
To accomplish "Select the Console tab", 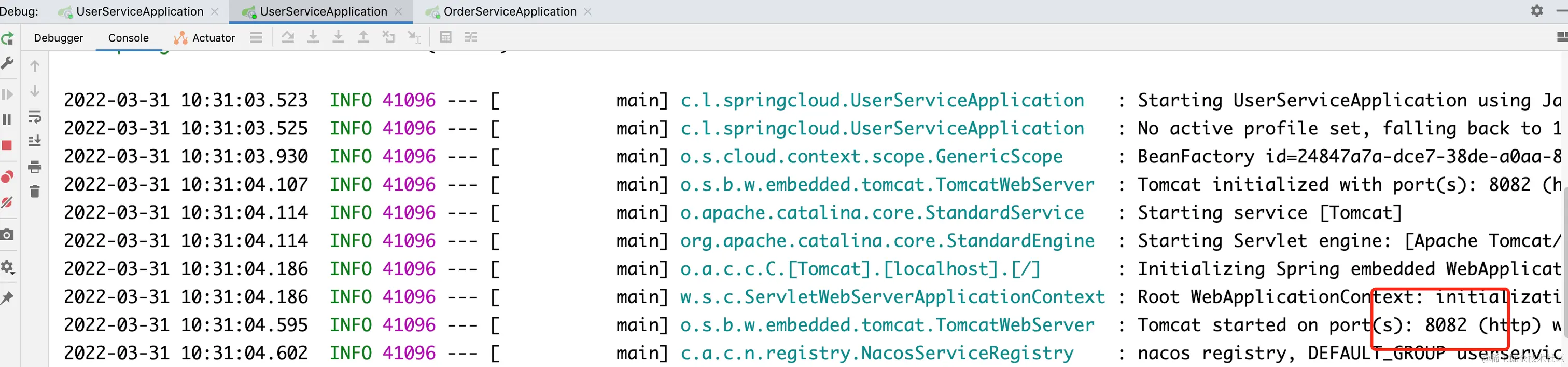I will [x=129, y=38].
